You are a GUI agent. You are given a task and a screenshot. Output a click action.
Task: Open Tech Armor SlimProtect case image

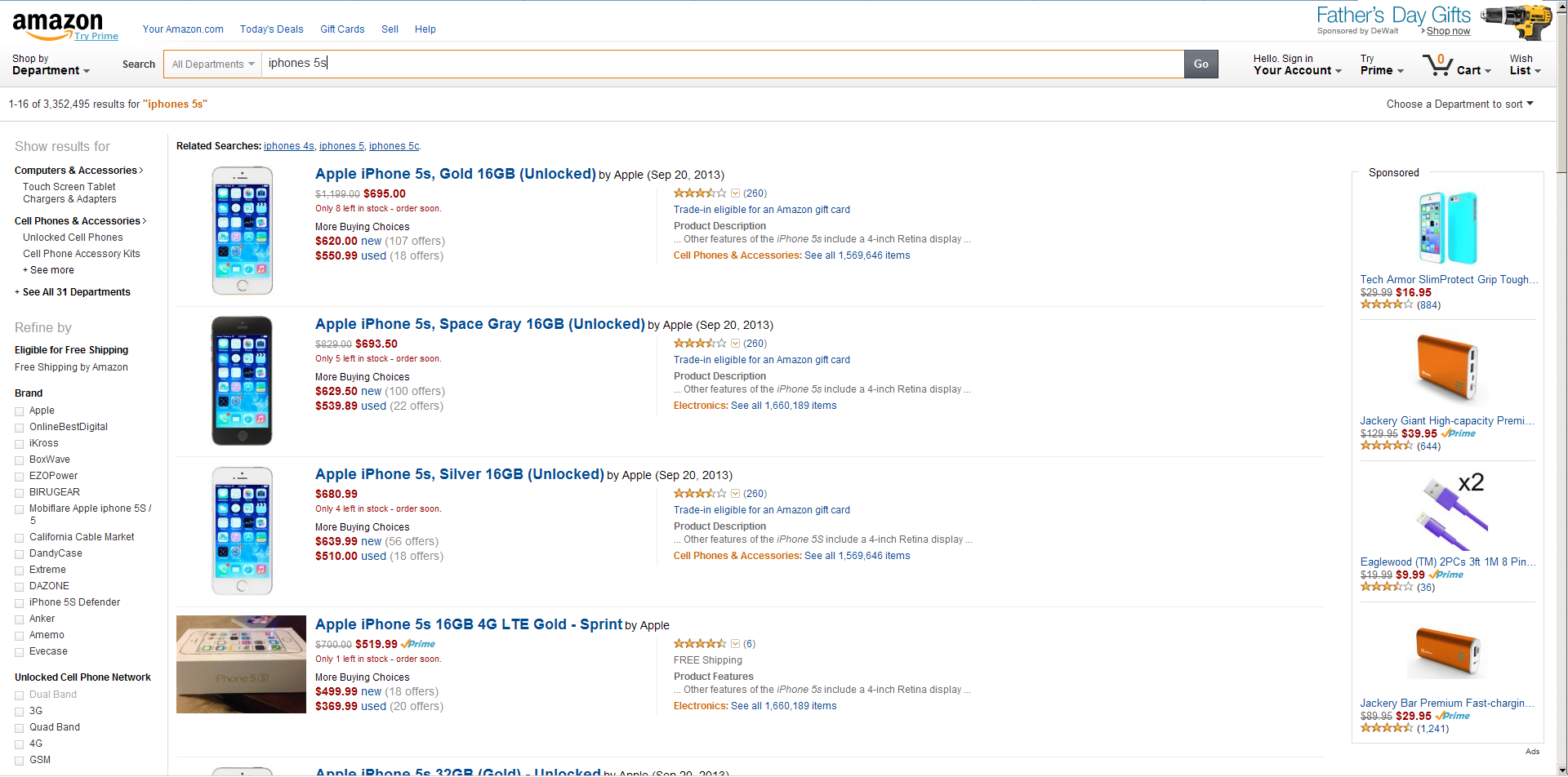pos(1448,228)
